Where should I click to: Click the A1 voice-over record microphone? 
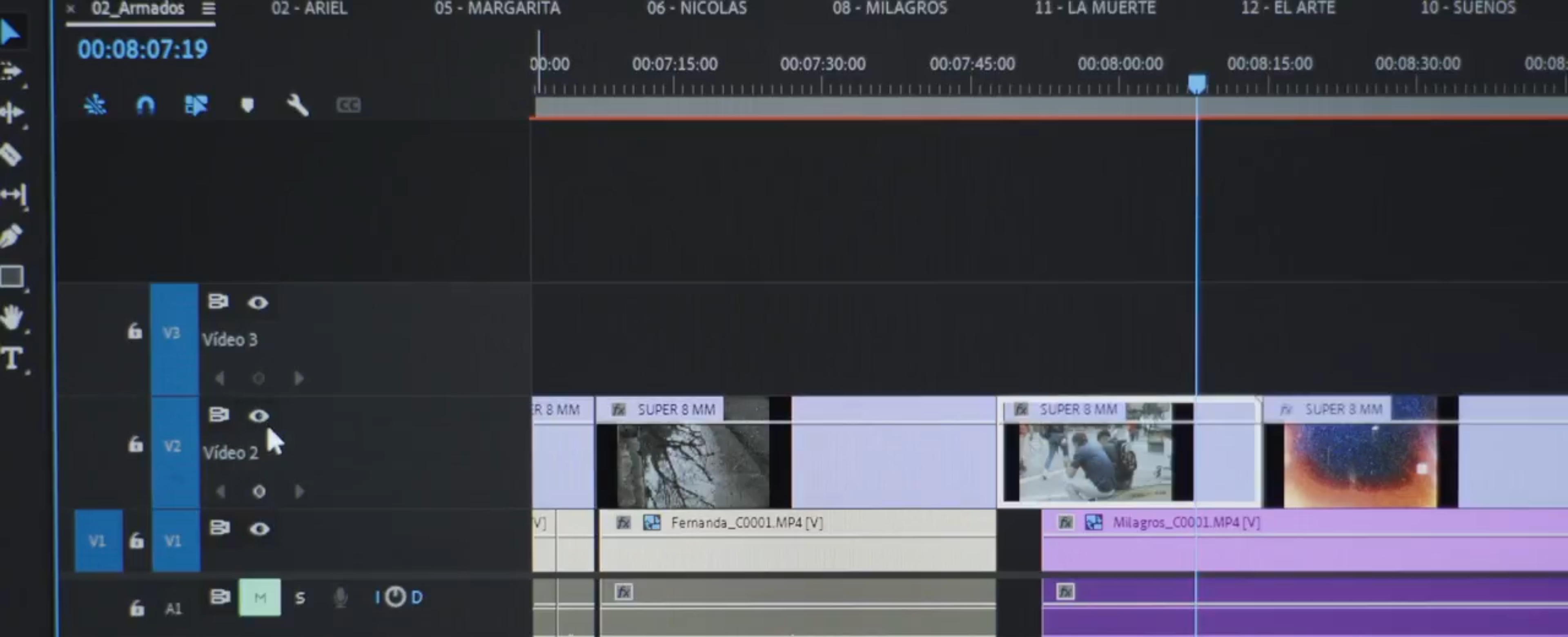click(340, 597)
